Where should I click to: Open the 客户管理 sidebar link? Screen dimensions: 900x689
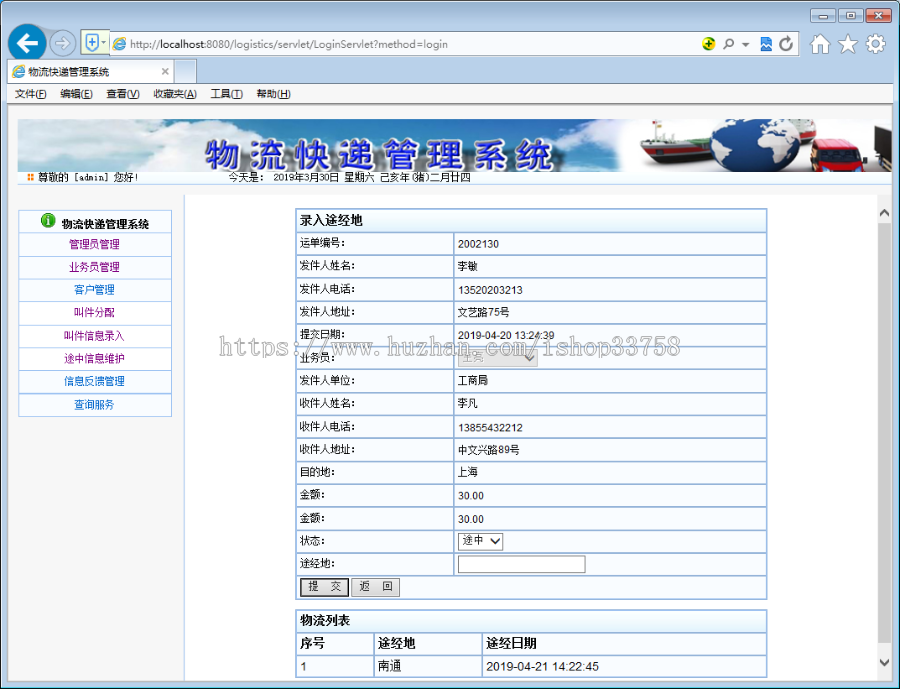pyautogui.click(x=94, y=290)
